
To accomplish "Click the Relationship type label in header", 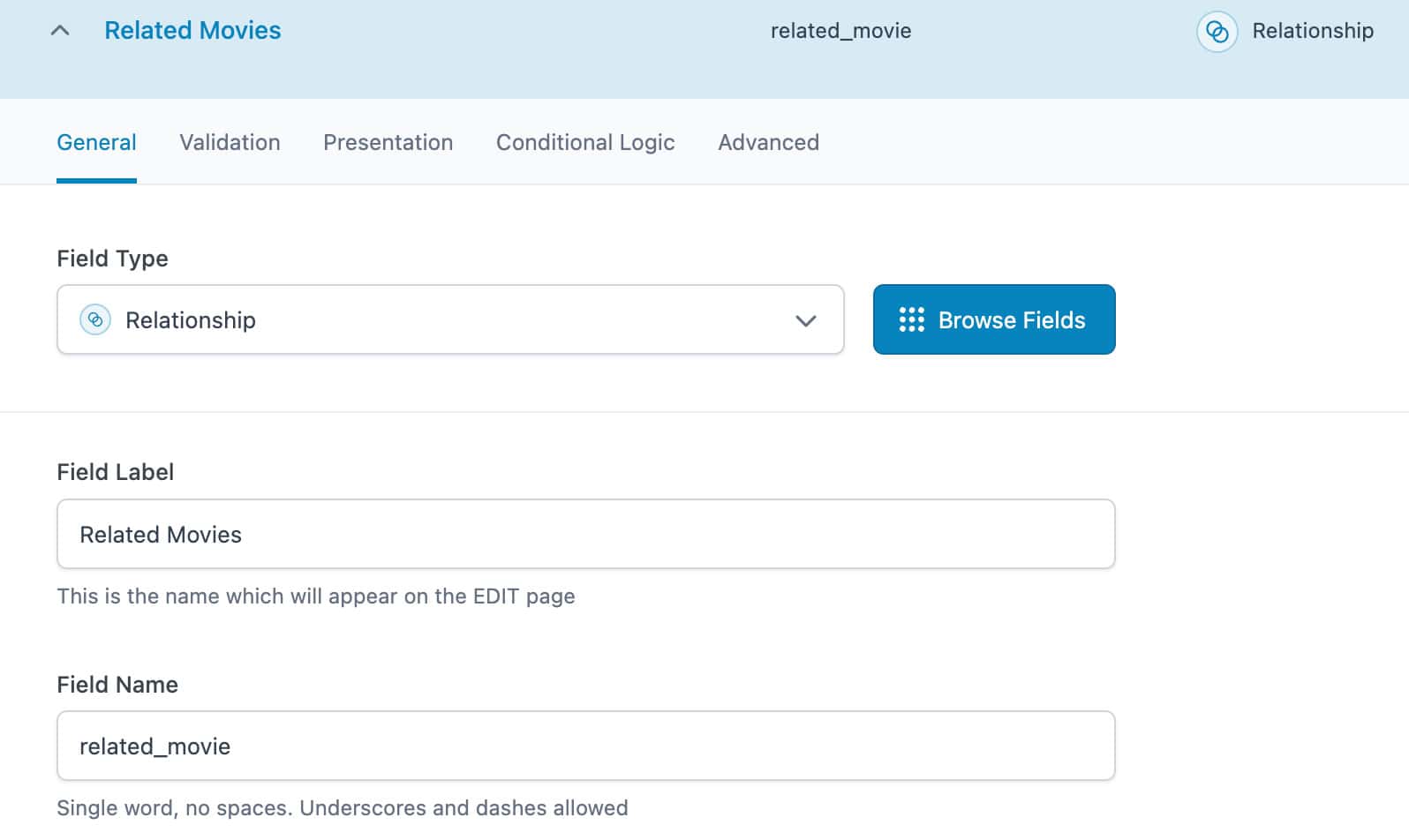I will tap(1313, 31).
